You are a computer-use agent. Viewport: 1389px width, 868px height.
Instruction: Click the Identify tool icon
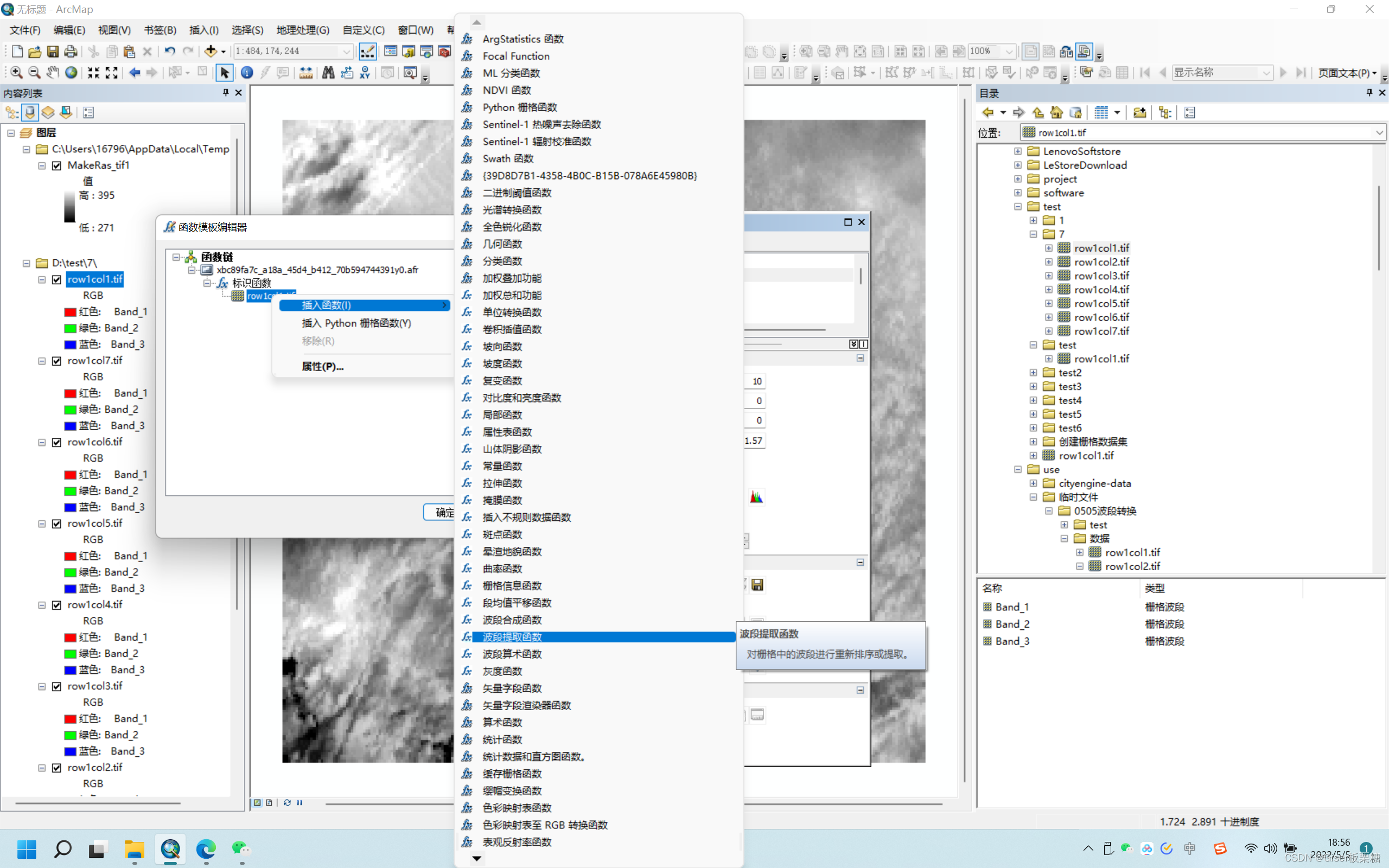[x=247, y=72]
